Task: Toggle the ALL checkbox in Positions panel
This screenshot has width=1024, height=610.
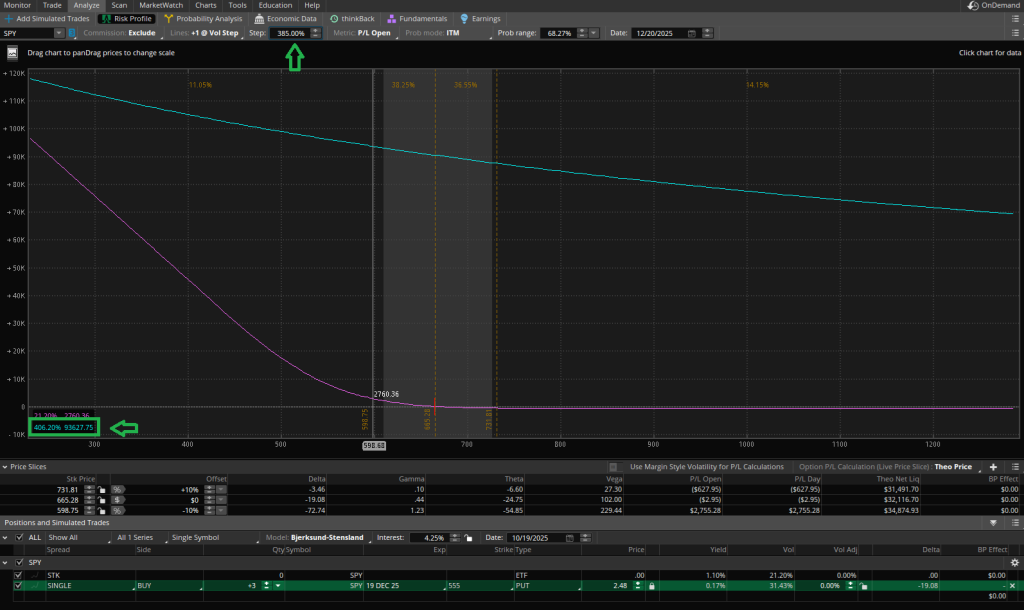Action: pyautogui.click(x=18, y=537)
